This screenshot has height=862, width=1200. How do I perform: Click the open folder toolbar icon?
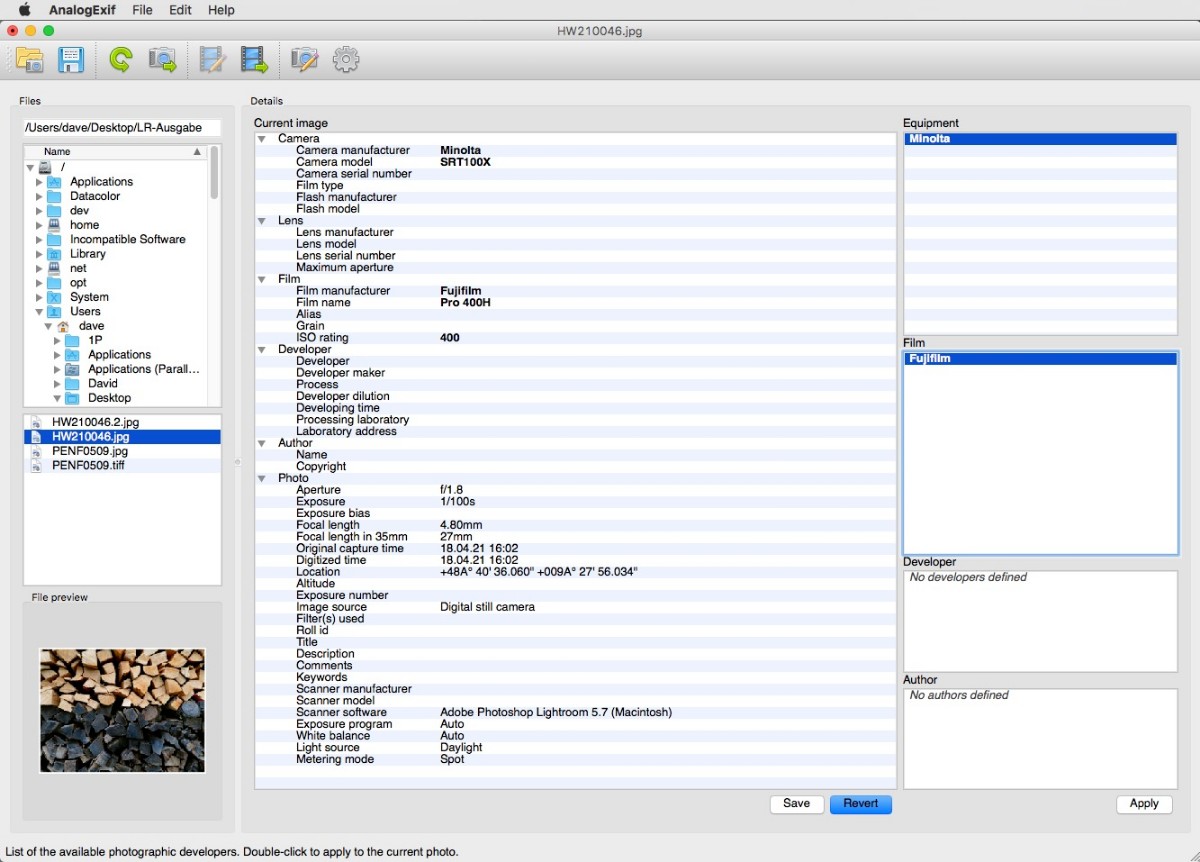[30, 60]
